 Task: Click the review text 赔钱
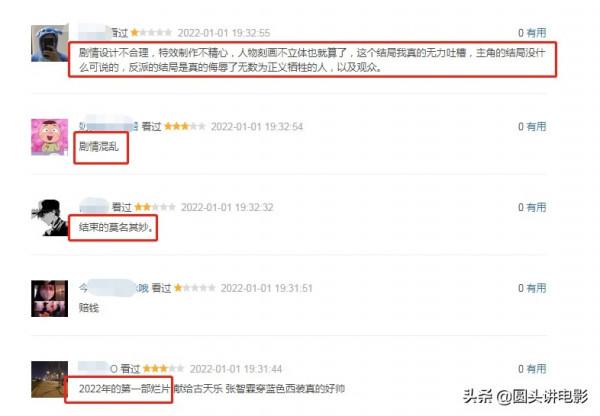pyautogui.click(x=89, y=308)
